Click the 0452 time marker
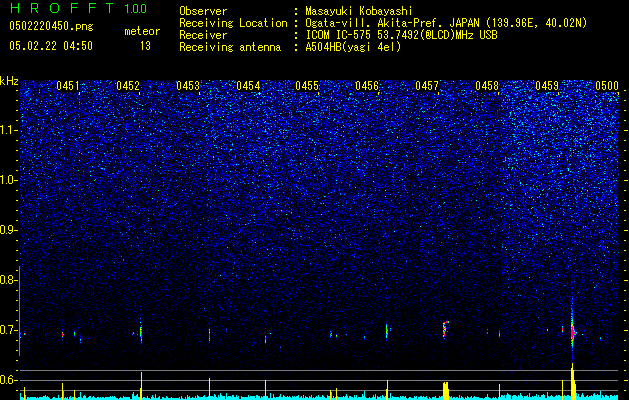629x400 pixels. (128, 86)
